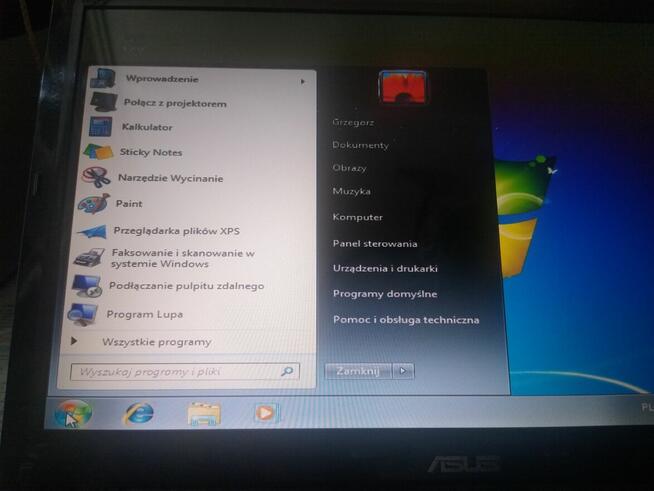Viewport: 654px width, 491px height.
Task: Expand the Wprowadzenie submenu arrow
Action: click(x=303, y=82)
